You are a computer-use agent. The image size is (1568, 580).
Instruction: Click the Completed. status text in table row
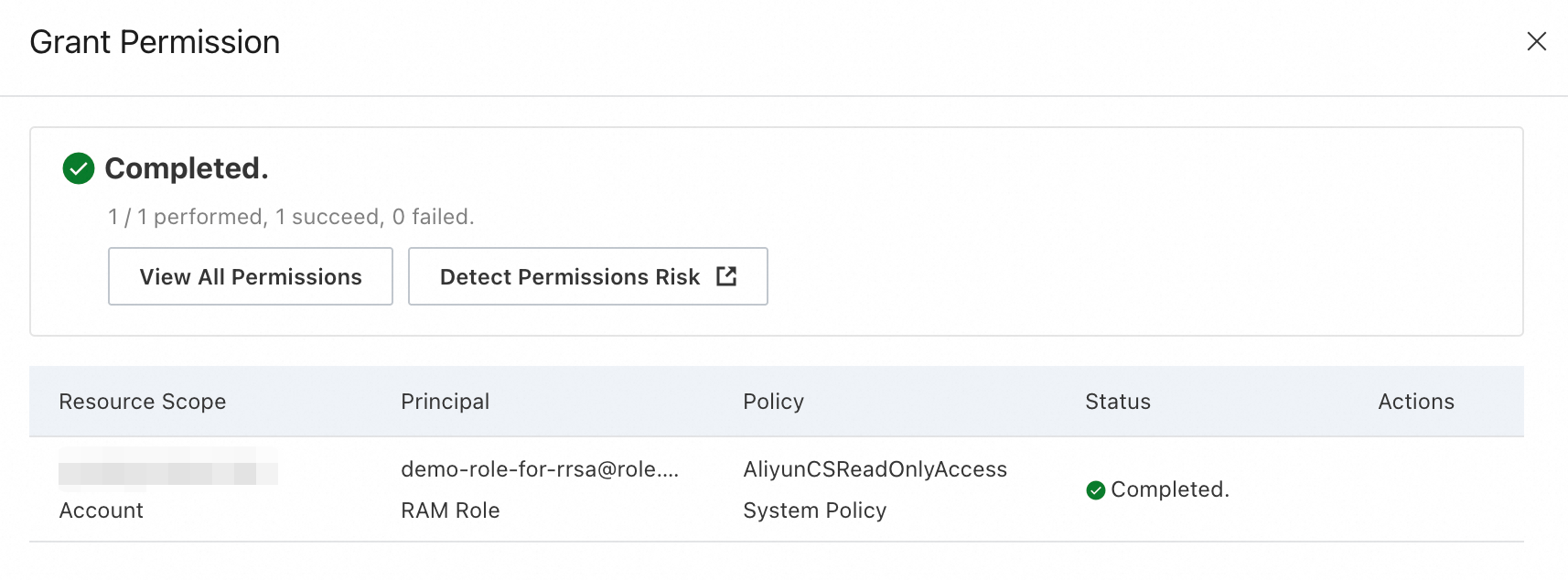pyautogui.click(x=1169, y=489)
